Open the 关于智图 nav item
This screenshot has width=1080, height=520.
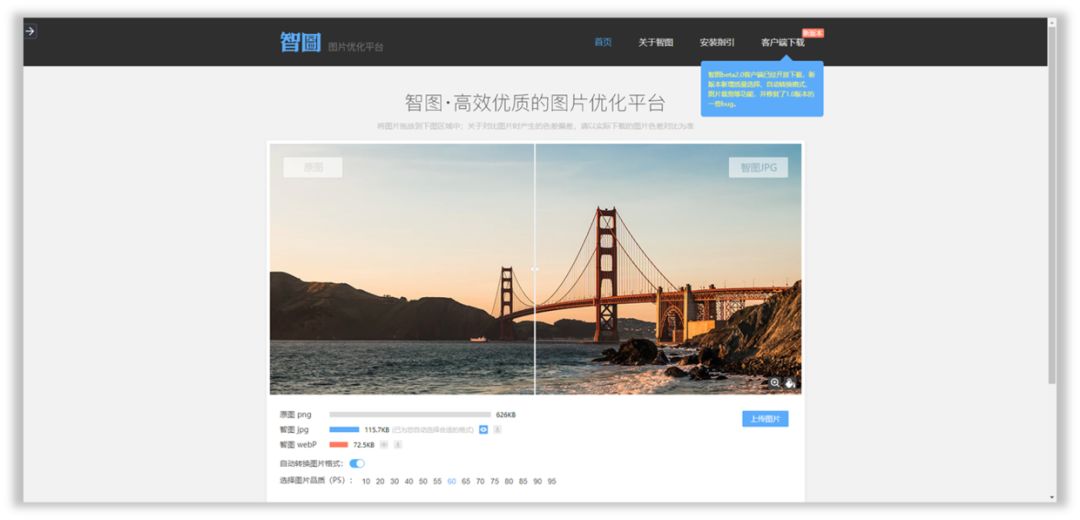(x=655, y=43)
